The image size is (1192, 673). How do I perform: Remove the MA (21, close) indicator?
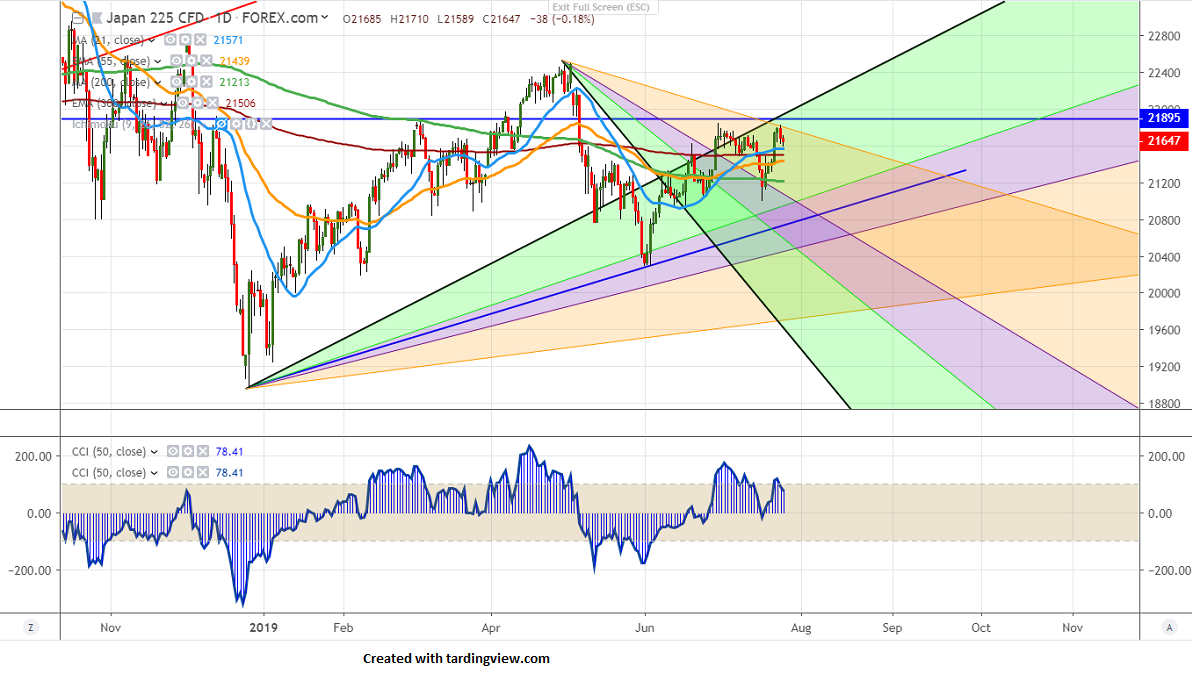(199, 40)
